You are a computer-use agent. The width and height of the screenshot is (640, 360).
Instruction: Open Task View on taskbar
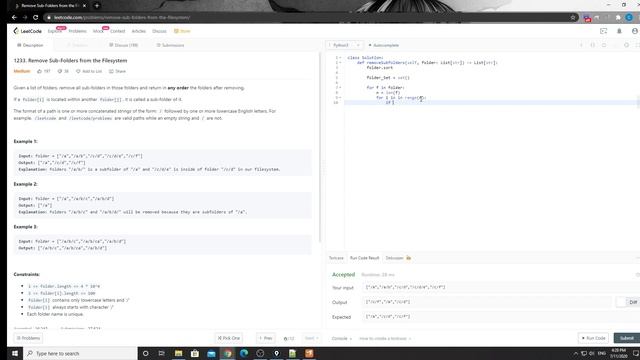click(x=162, y=353)
